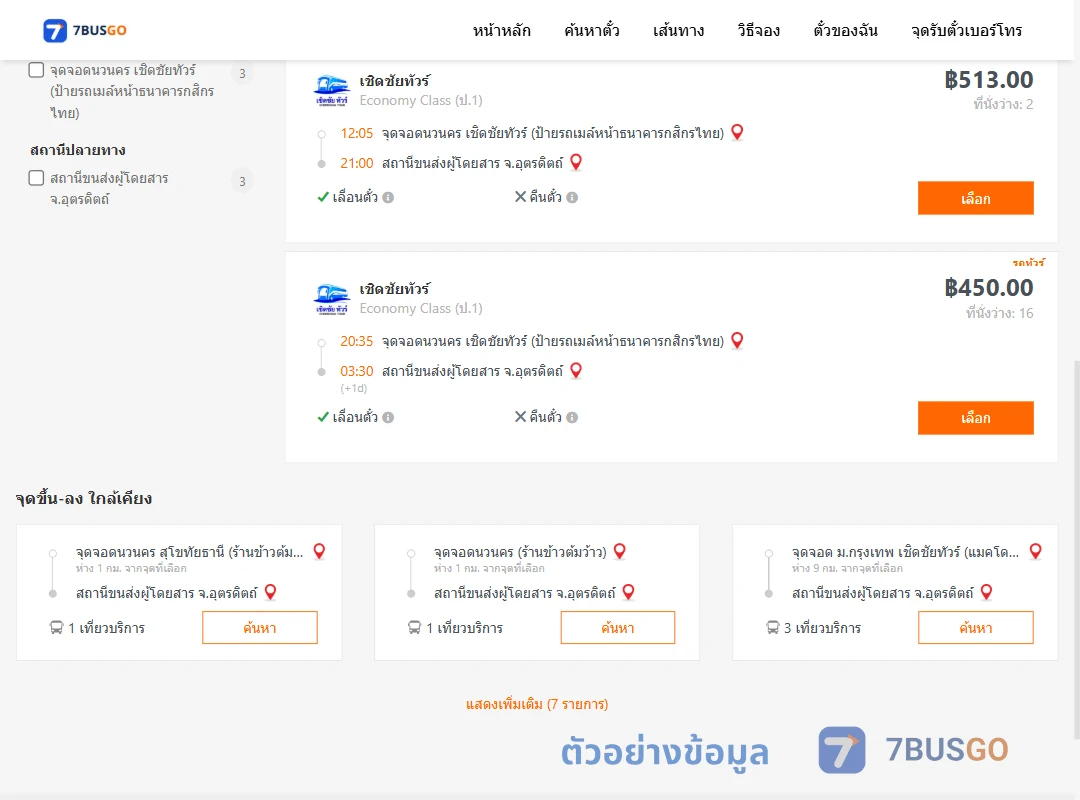Open จุดรับตั๋วเบอร์โทร menu item
The image size is (1080, 800).
click(966, 30)
